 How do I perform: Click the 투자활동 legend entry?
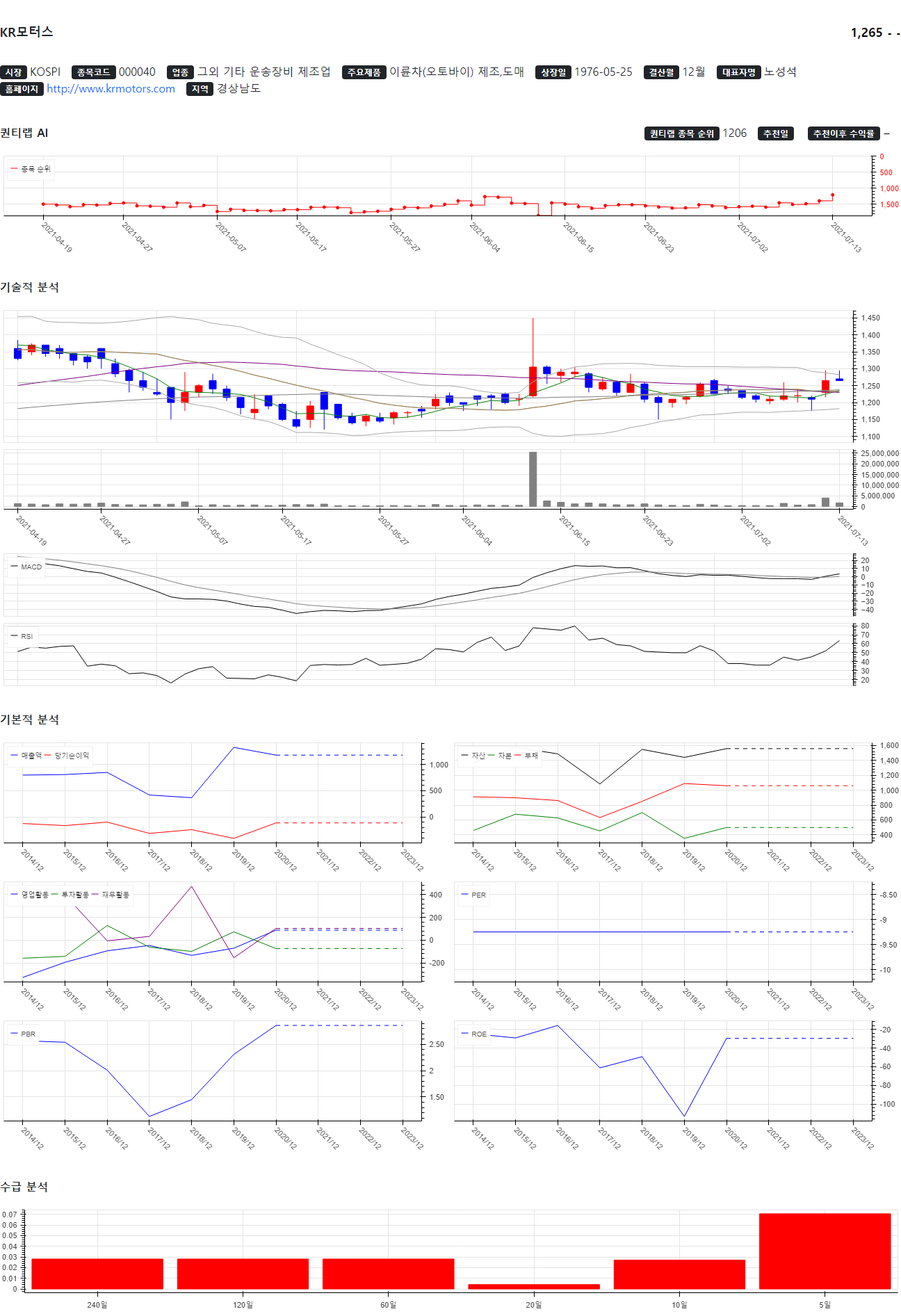[70, 895]
